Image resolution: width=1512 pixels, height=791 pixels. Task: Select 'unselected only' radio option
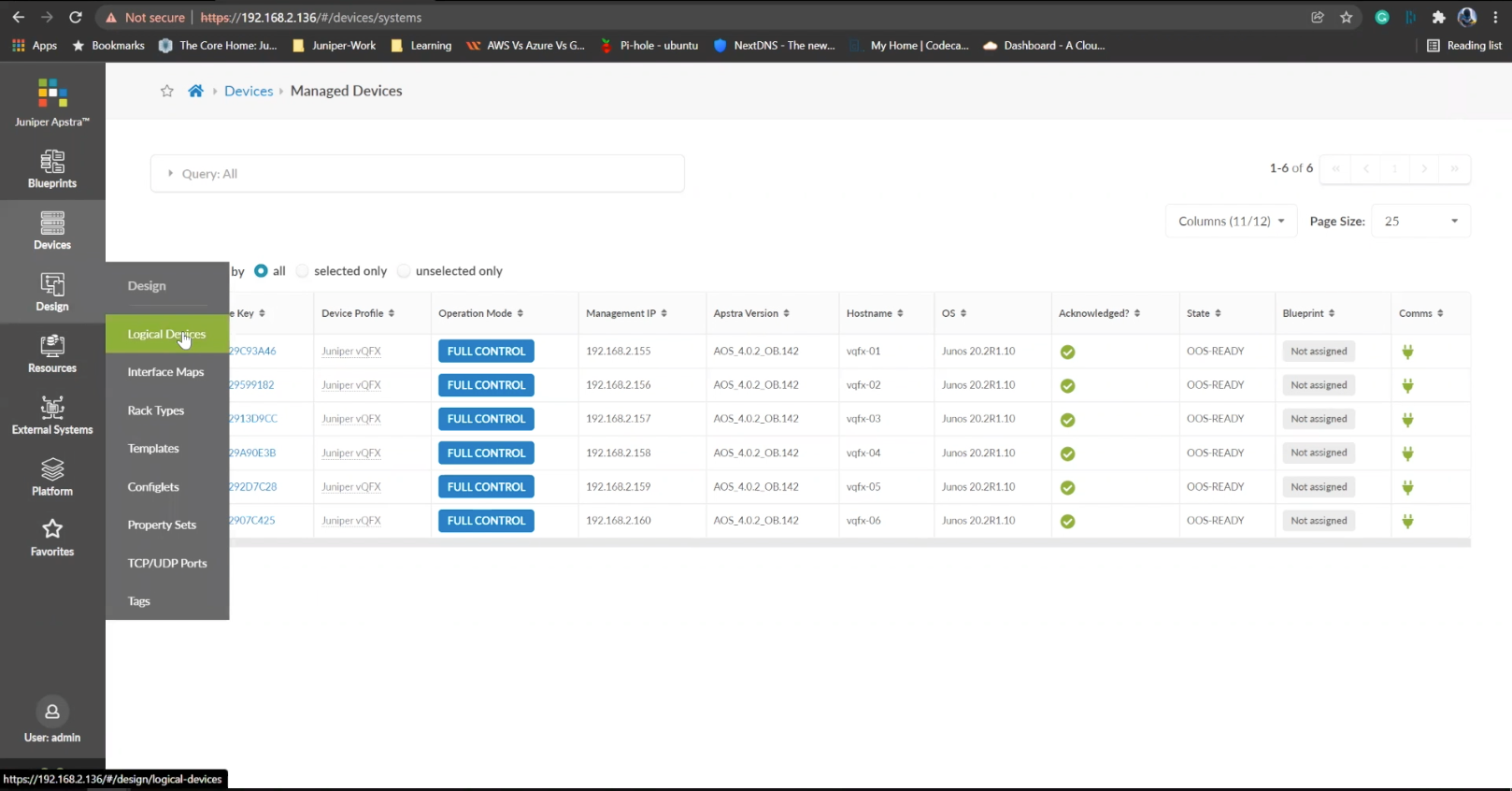[404, 271]
